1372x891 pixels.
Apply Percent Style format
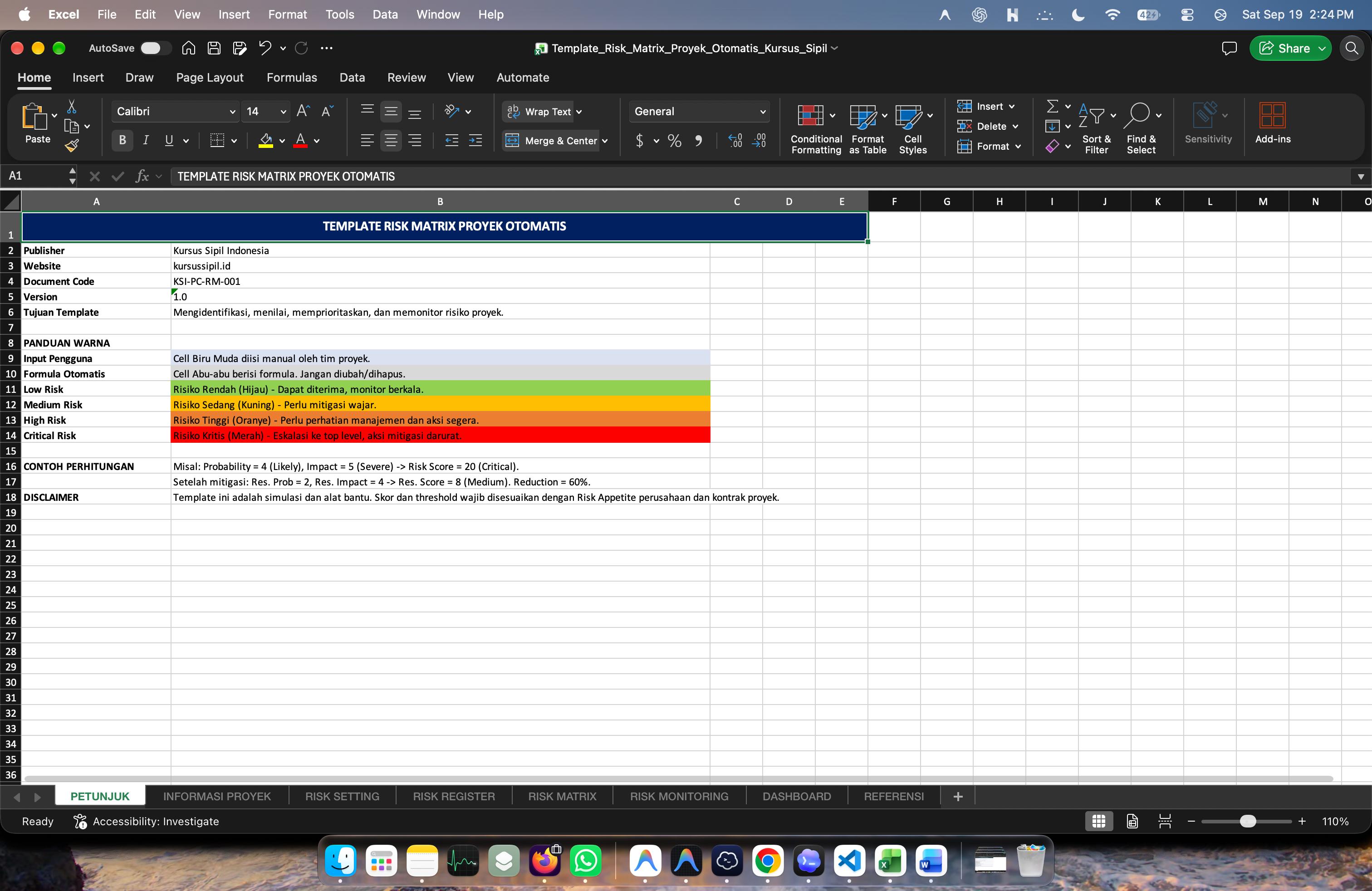(674, 141)
